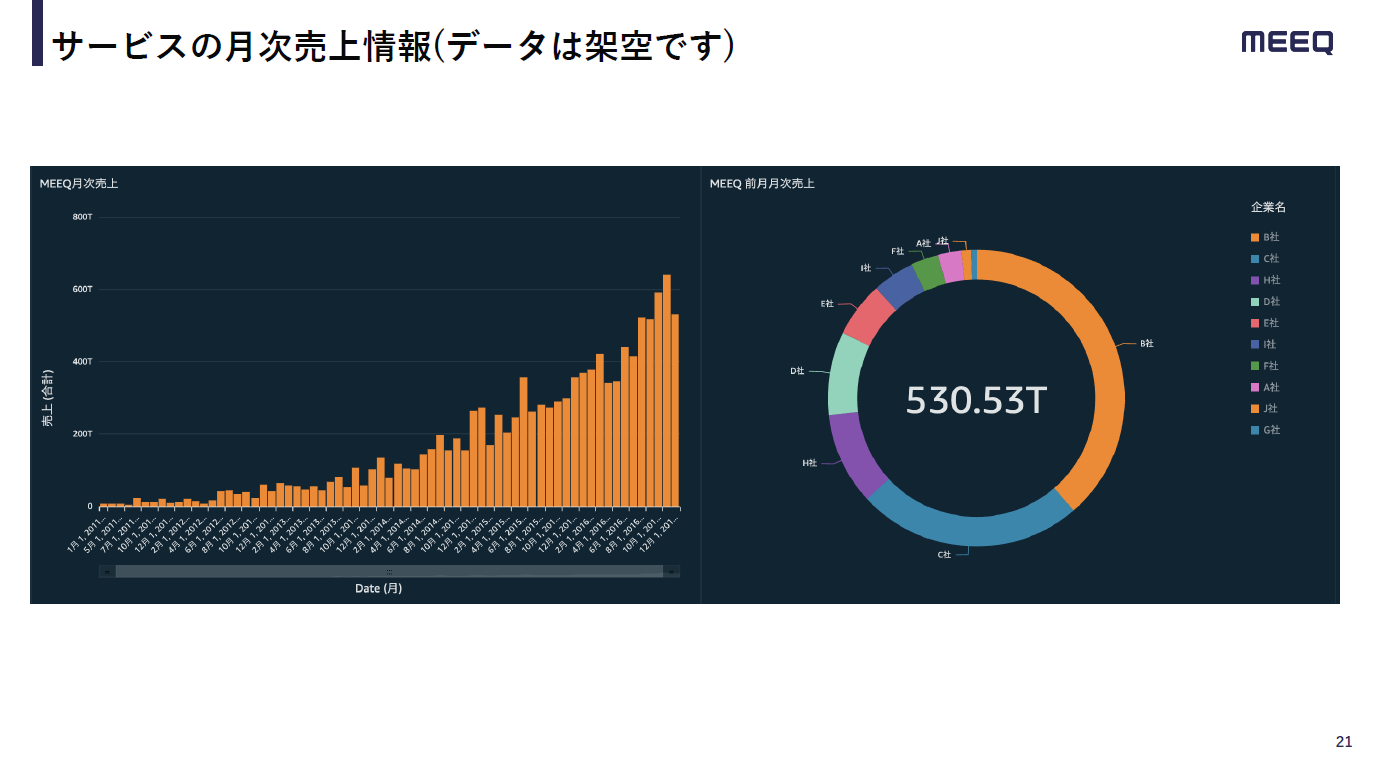This screenshot has height=764, width=1374.
Task: Click the MEEQ logo in the slide header
Action: 1287,42
